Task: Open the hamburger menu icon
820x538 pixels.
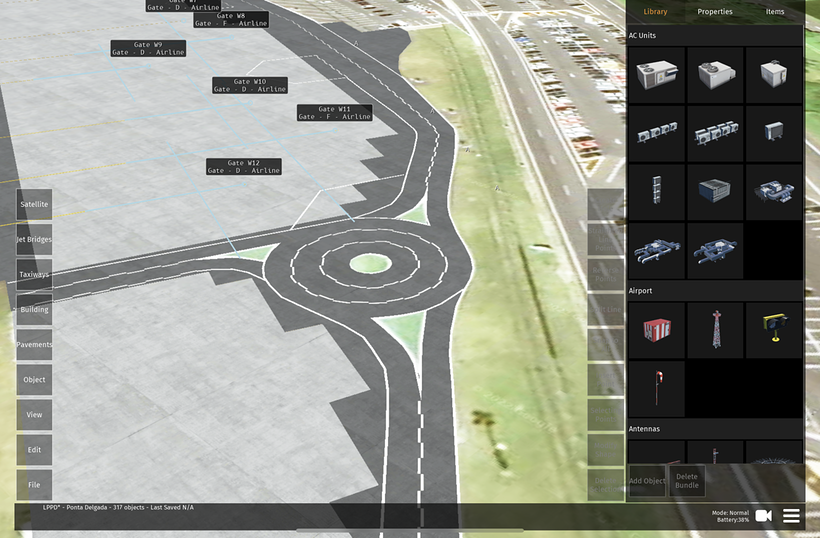Action: click(791, 516)
